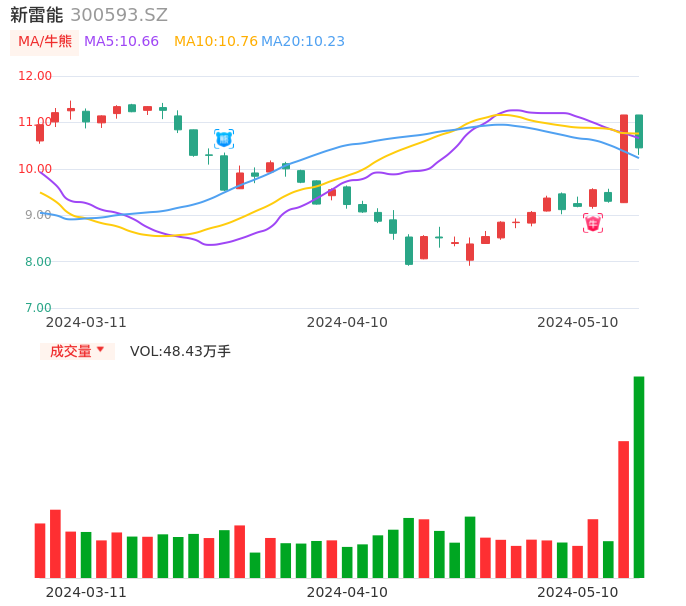Viewport: 686px width, 606px height.
Task: Click the 7.00 price axis label
Action: pos(38,308)
